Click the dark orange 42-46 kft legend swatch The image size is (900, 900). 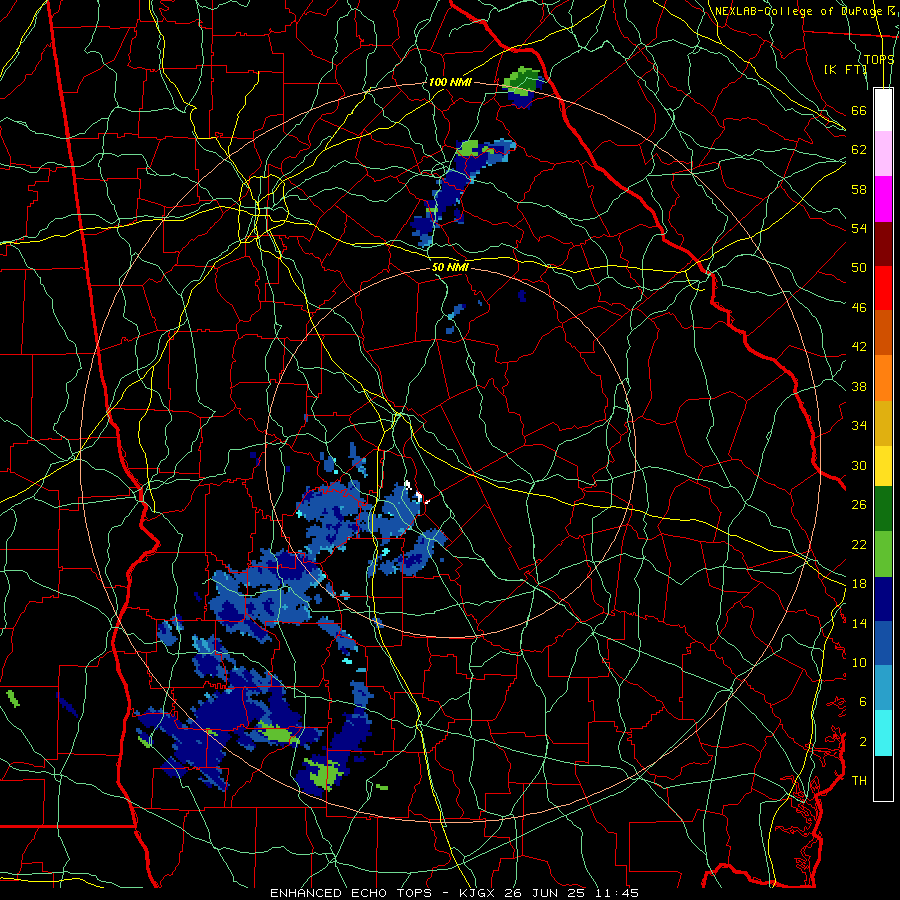click(883, 332)
